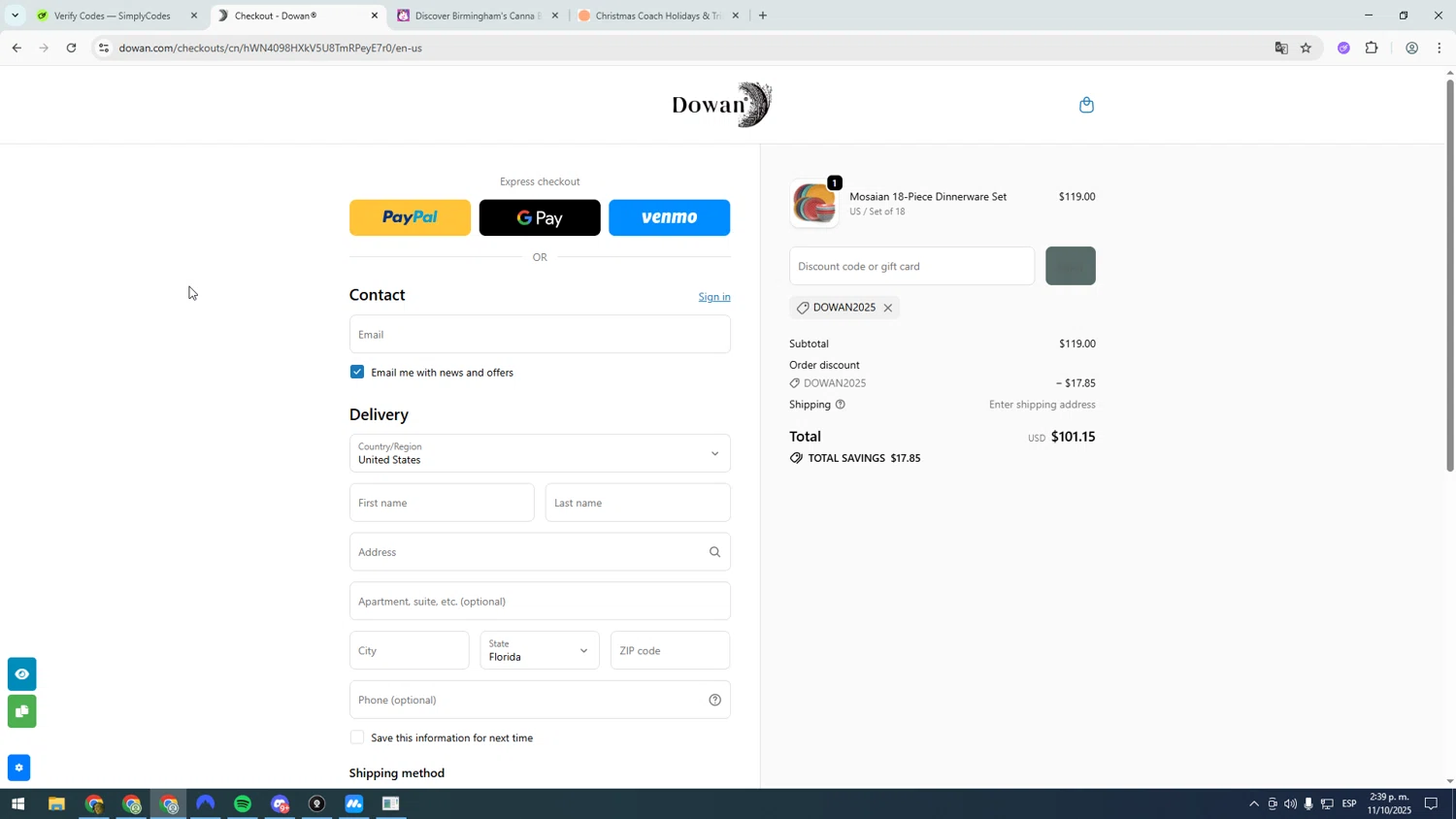1456x819 pixels.
Task: Open the Chrome three-dot menu
Action: 1439,48
